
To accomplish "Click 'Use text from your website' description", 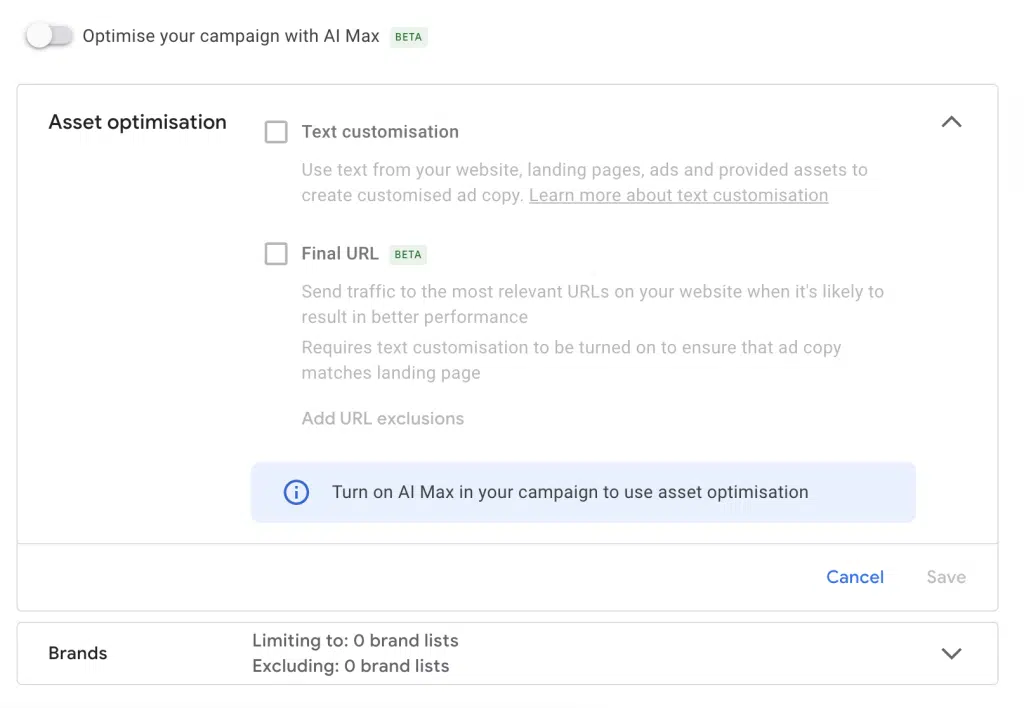I will (584, 182).
